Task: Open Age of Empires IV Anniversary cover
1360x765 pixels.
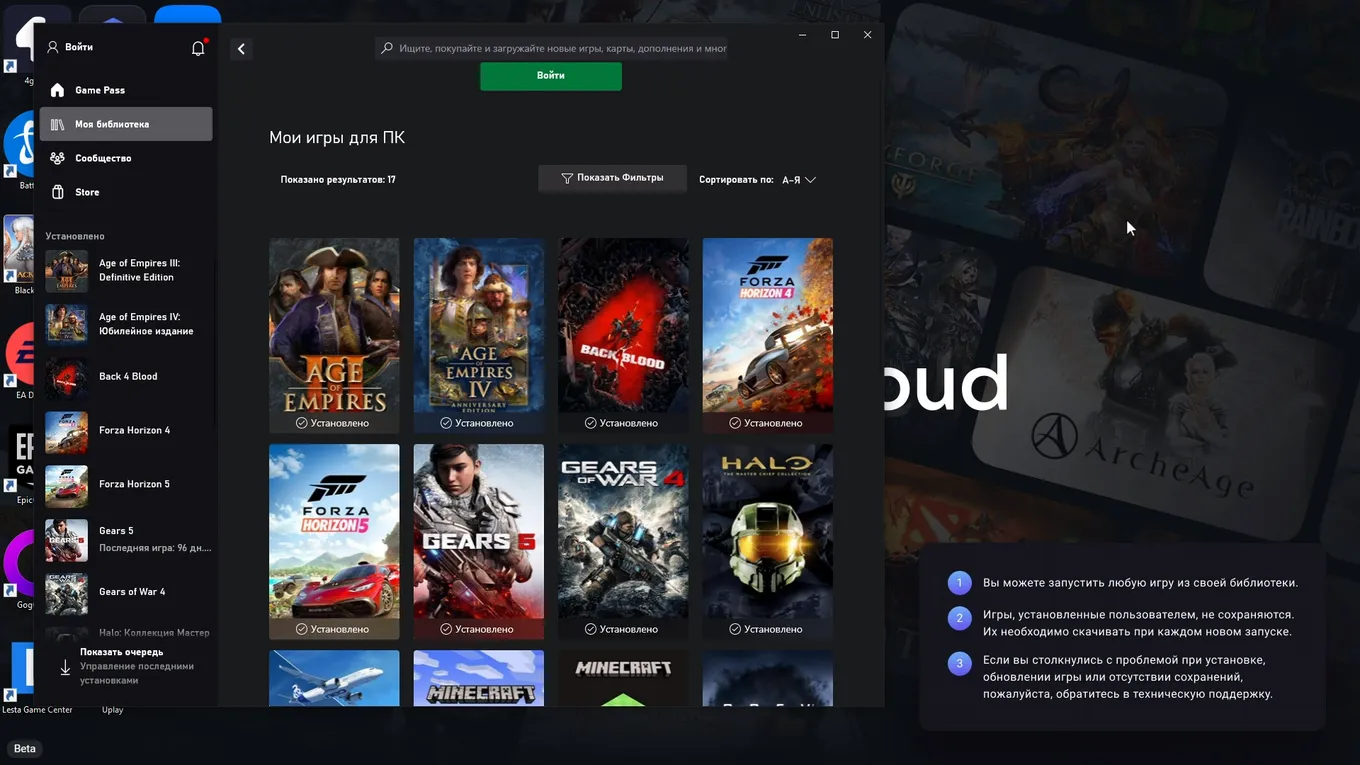Action: coord(479,335)
